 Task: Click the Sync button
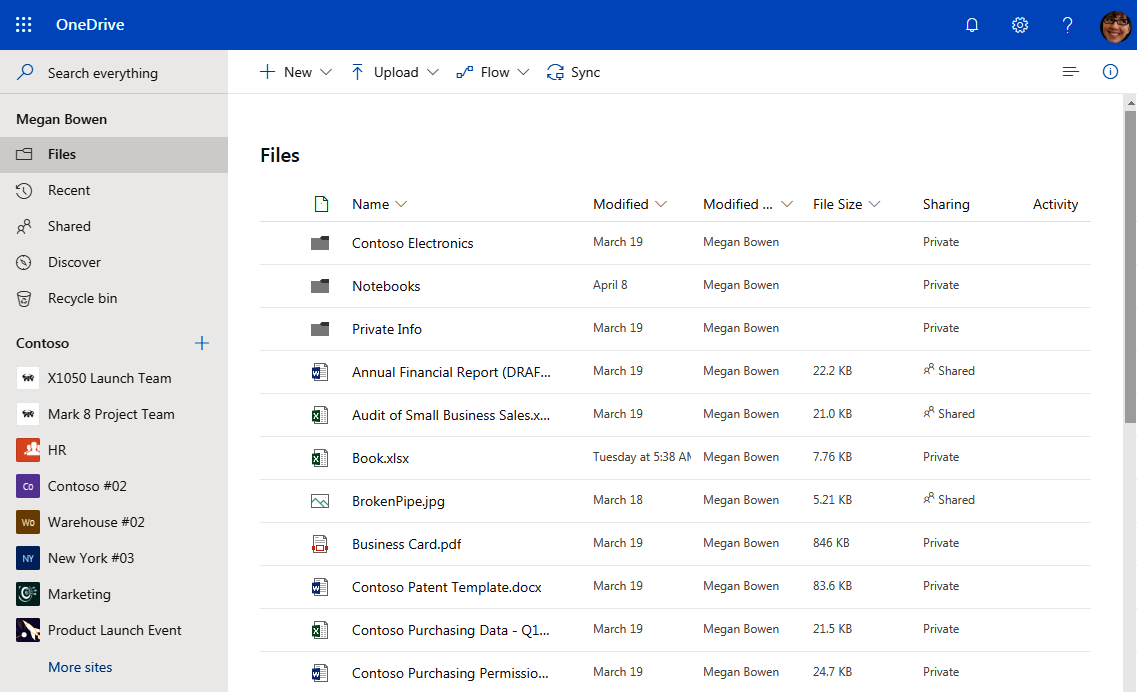[574, 72]
